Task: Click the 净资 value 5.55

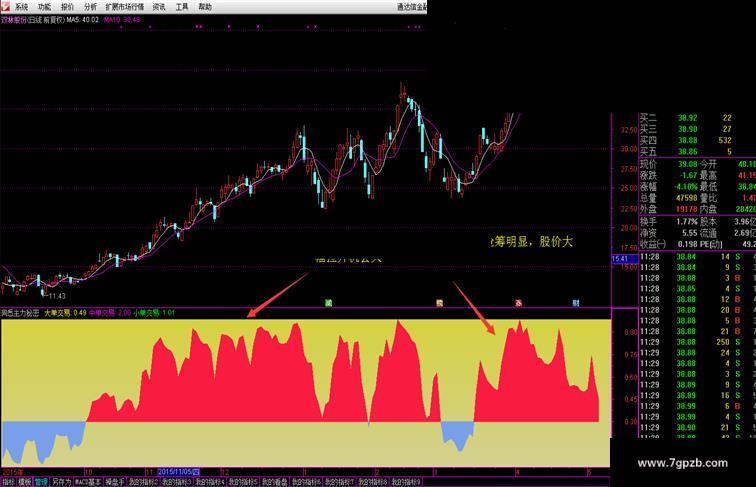Action: pyautogui.click(x=689, y=233)
